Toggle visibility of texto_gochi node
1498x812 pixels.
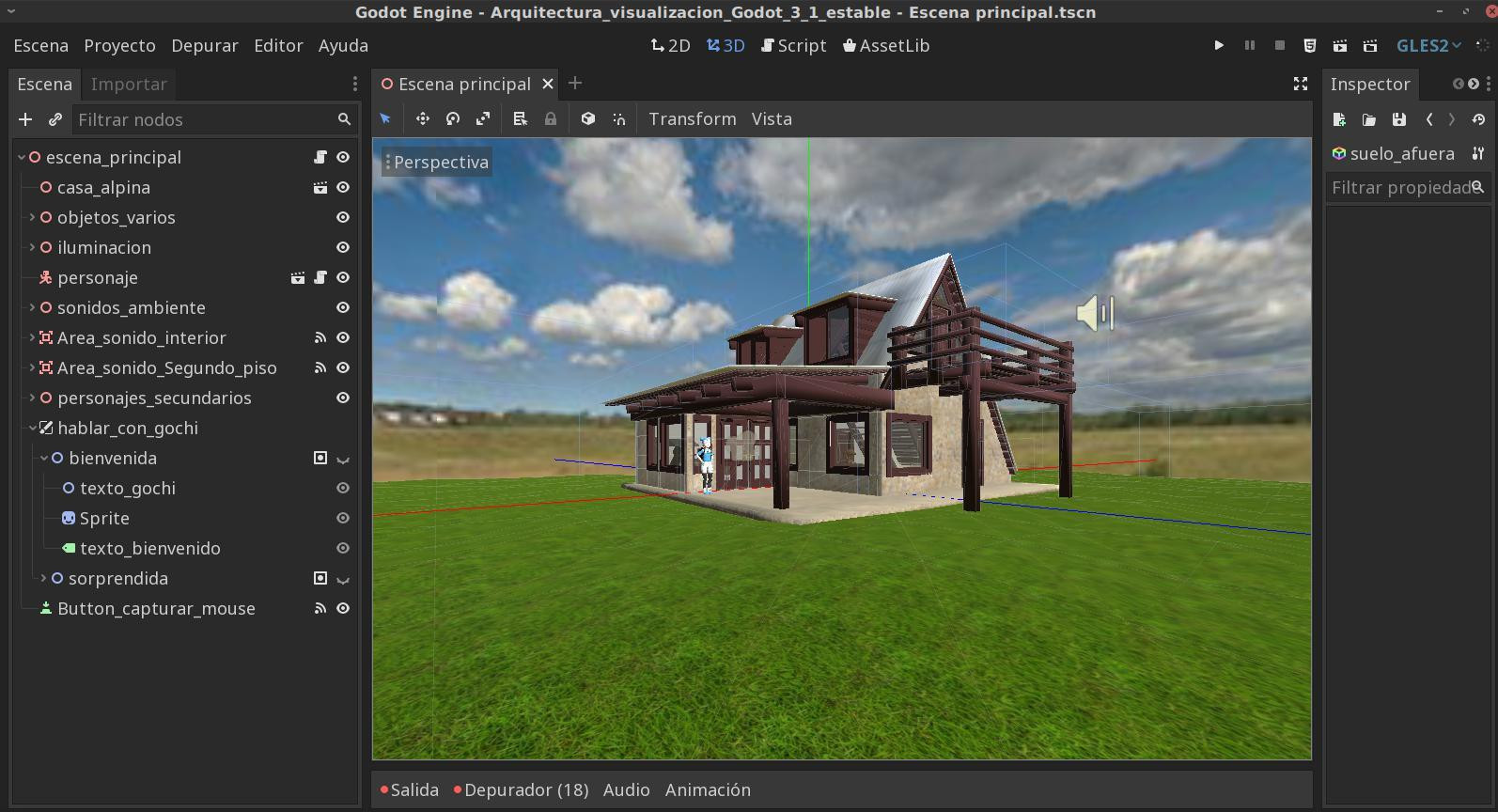pos(343,488)
